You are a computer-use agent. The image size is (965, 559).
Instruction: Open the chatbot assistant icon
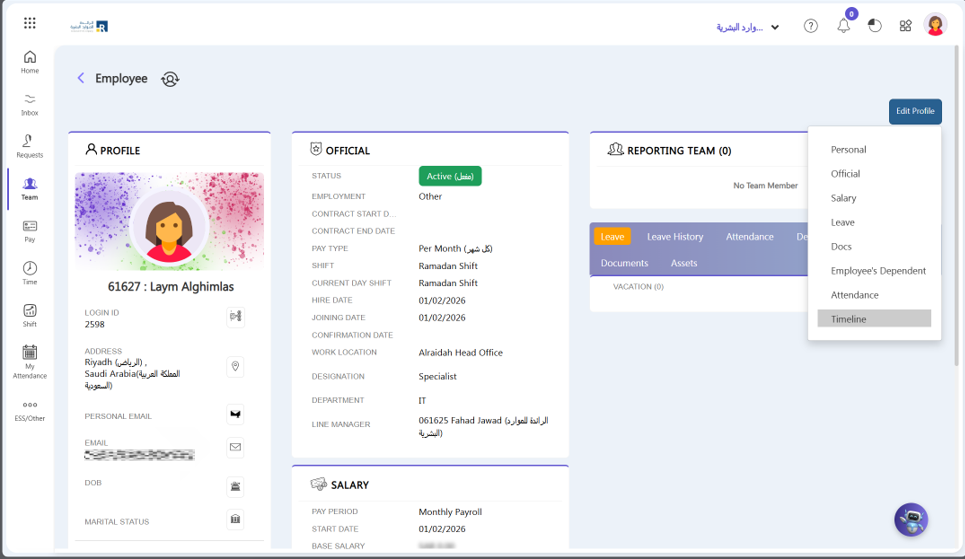coord(910,519)
